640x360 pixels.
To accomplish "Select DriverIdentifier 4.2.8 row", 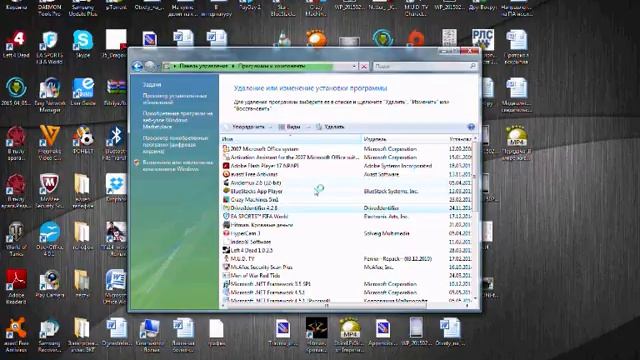I will point(347,208).
